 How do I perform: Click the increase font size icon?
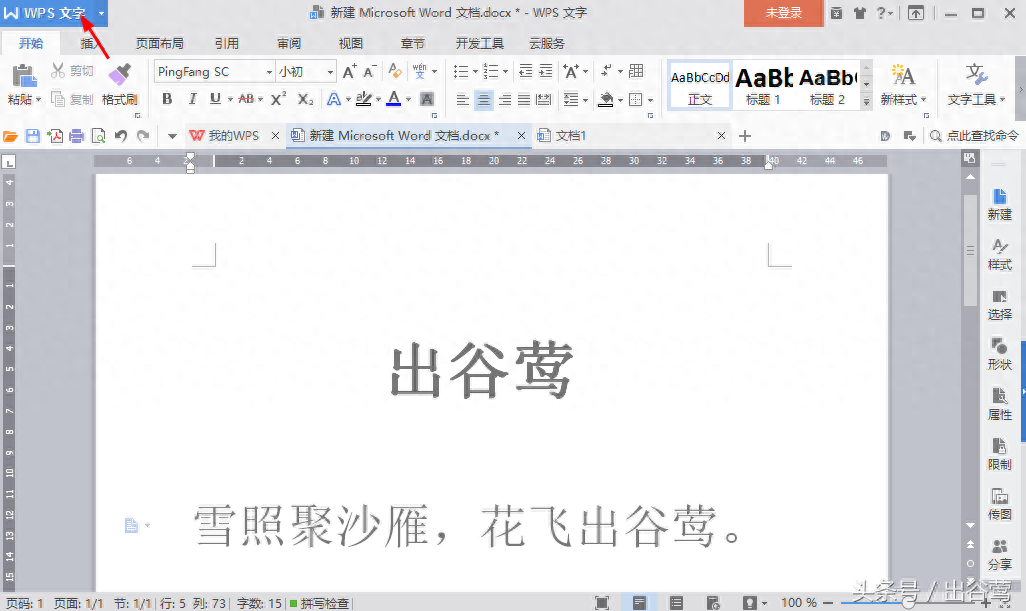pos(350,71)
